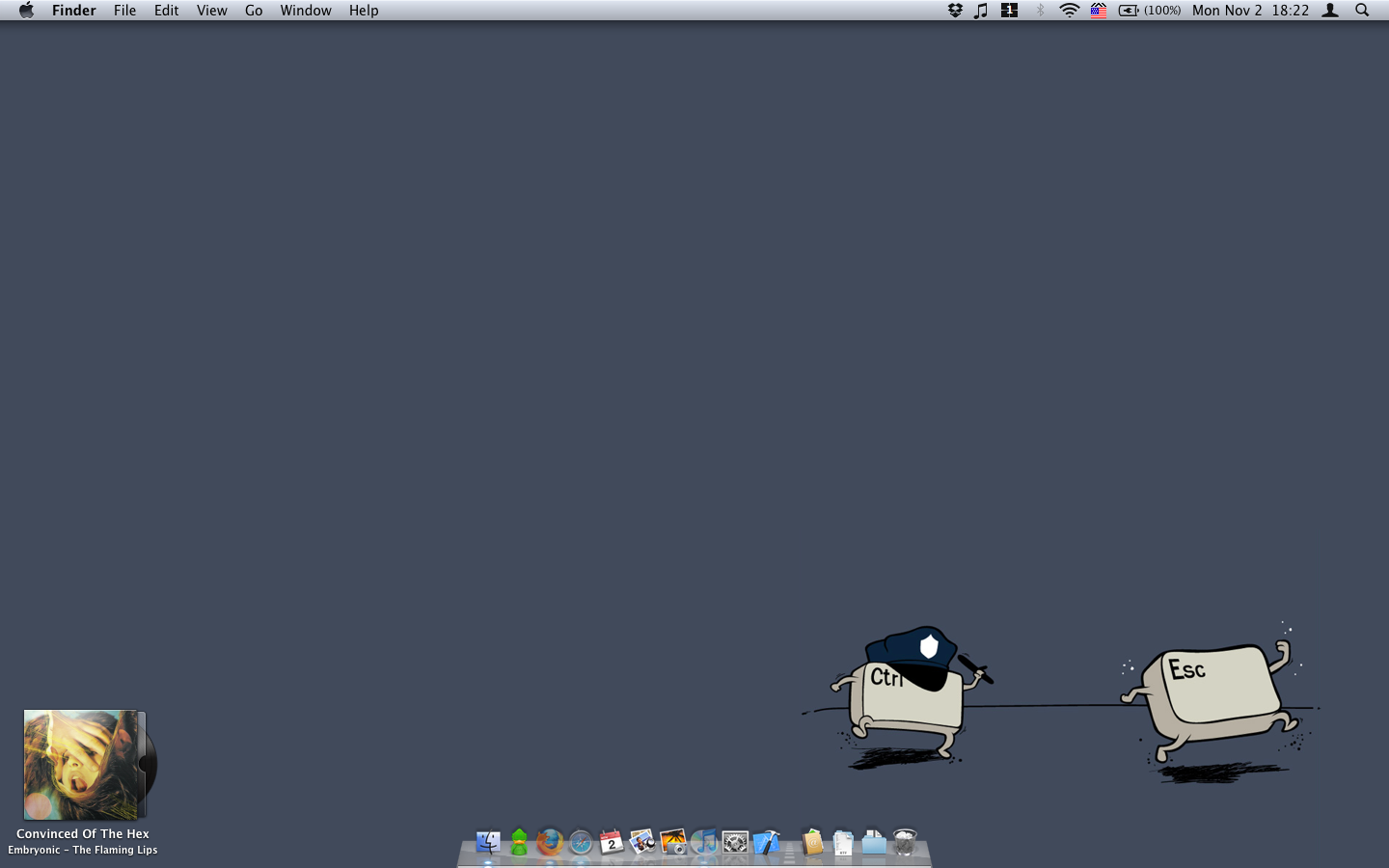Open Spotlight search magnifier
Image resolution: width=1389 pixels, height=868 pixels.
coord(1362,11)
